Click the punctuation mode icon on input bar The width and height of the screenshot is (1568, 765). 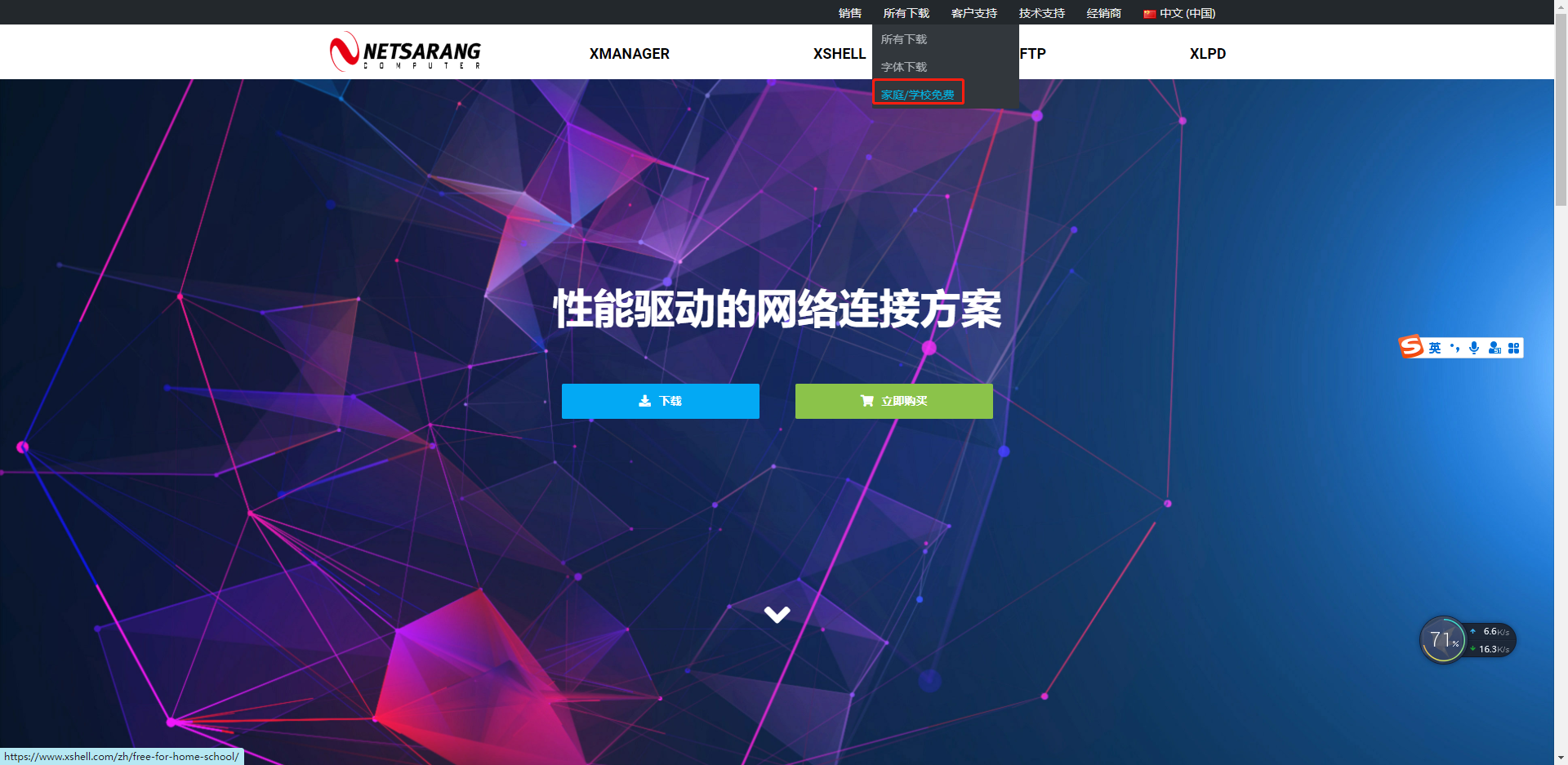(1454, 347)
